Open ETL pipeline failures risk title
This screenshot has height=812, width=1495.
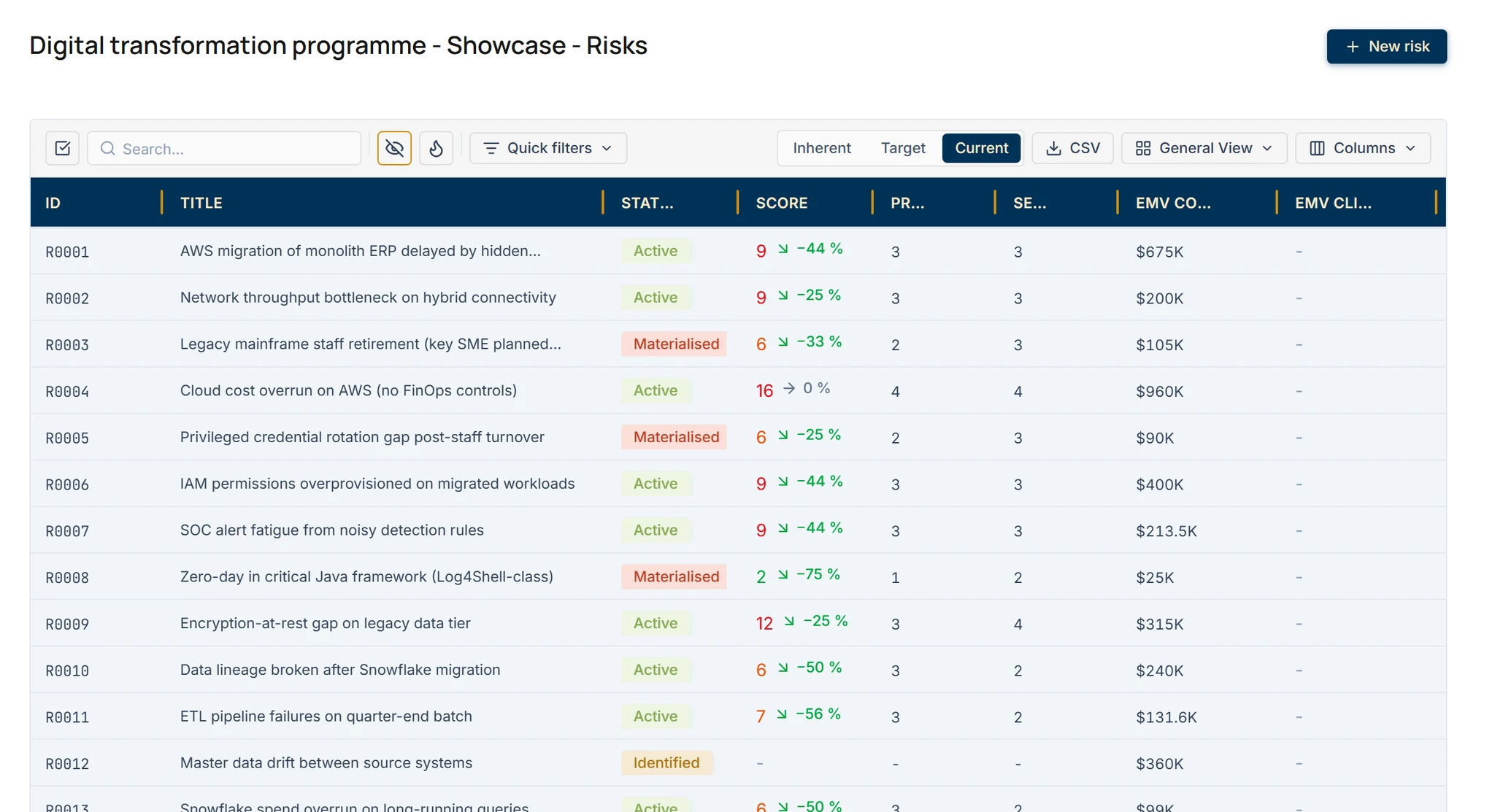pos(326,716)
